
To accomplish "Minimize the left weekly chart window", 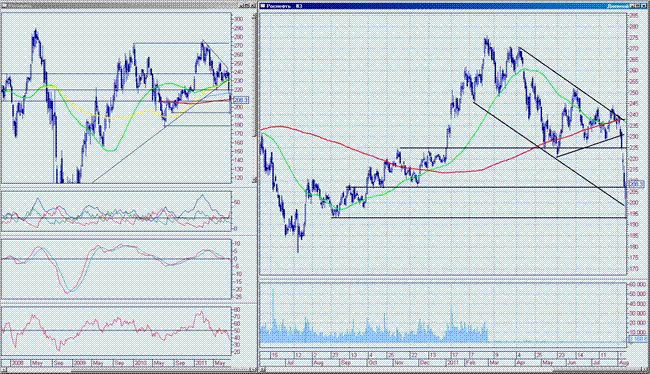I will pyautogui.click(x=242, y=5).
